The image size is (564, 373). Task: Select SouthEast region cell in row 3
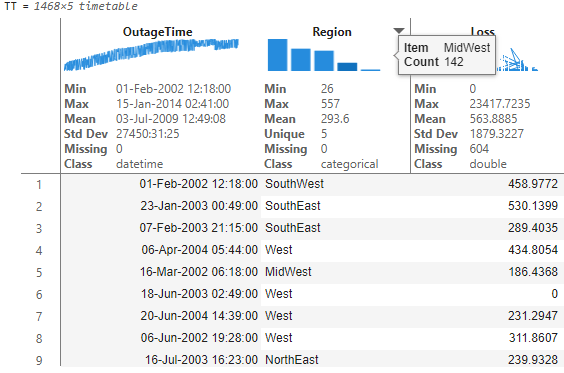point(292,228)
